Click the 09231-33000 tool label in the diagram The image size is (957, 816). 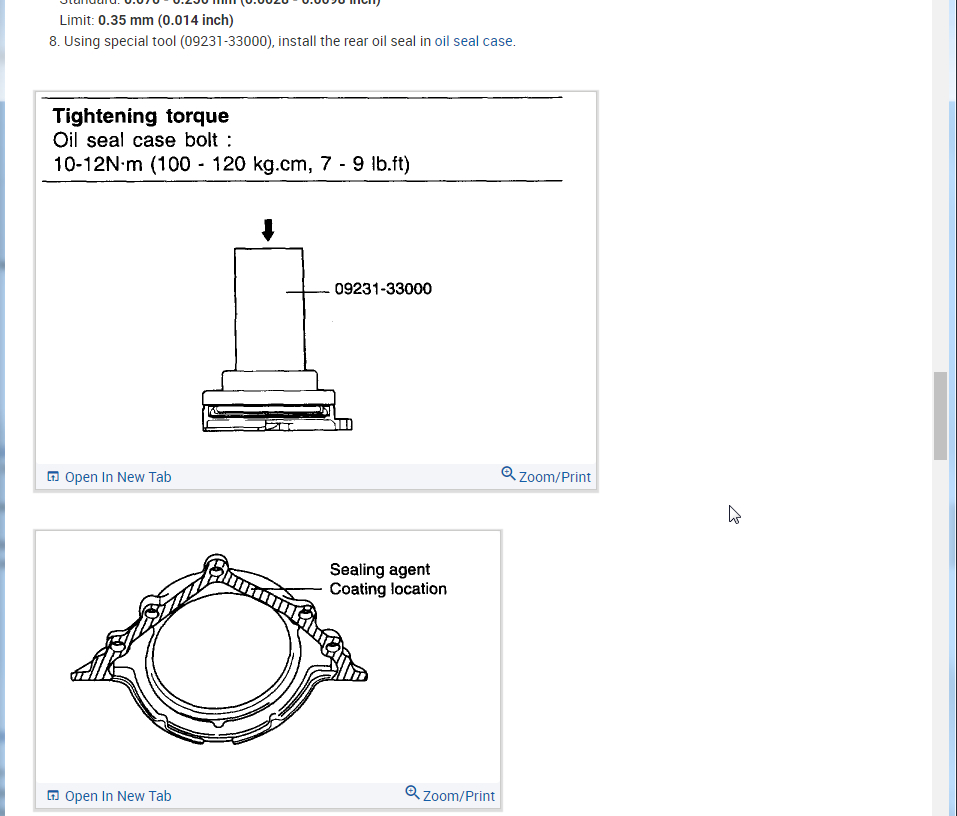383,289
